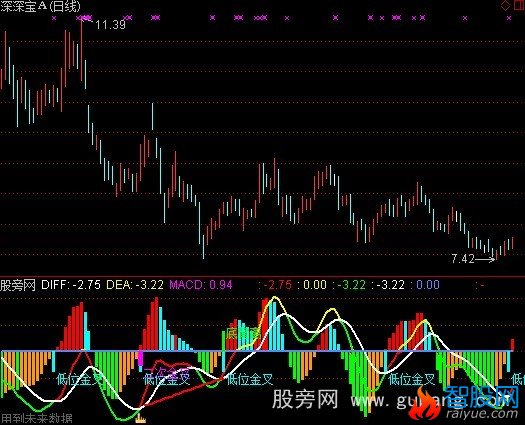Click the white 0.00 value after the red -2.75

tap(315, 285)
